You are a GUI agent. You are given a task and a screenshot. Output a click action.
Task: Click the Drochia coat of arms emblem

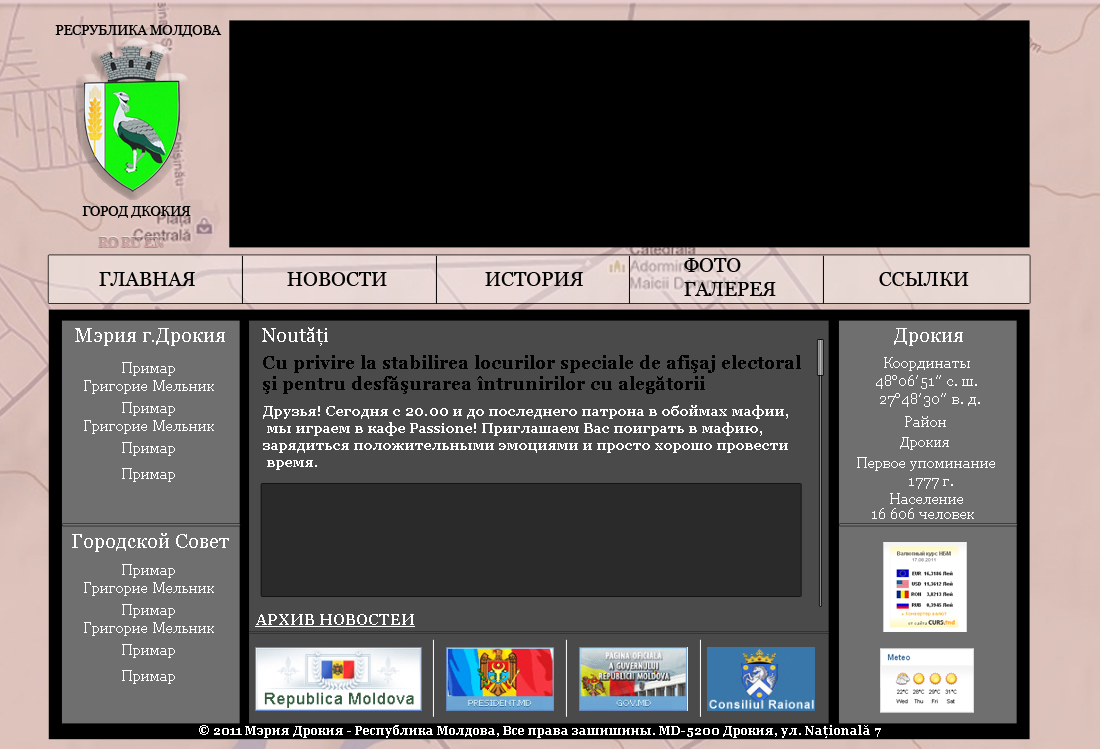[133, 130]
